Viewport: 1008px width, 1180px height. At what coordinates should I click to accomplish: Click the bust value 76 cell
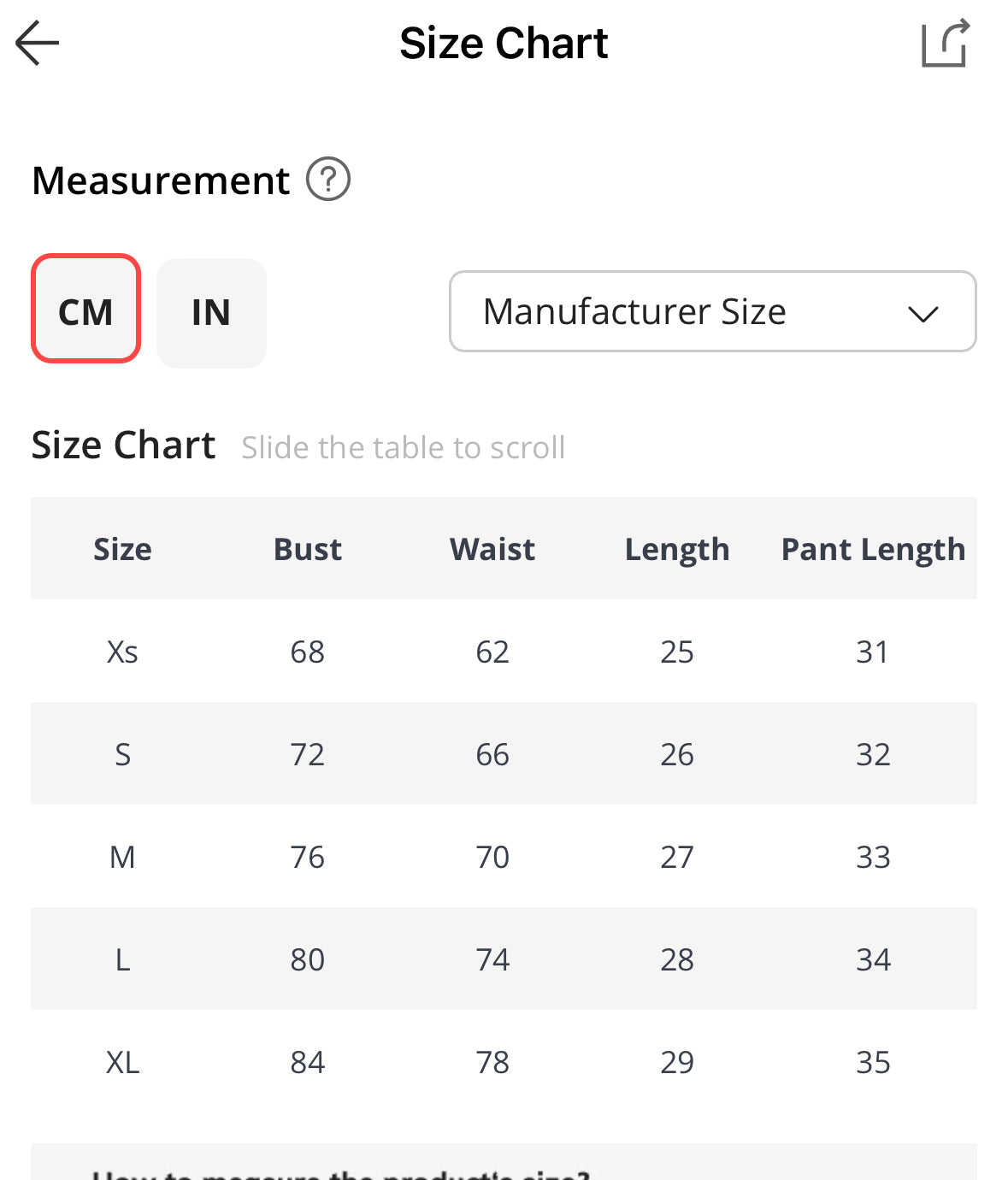pyautogui.click(x=308, y=857)
